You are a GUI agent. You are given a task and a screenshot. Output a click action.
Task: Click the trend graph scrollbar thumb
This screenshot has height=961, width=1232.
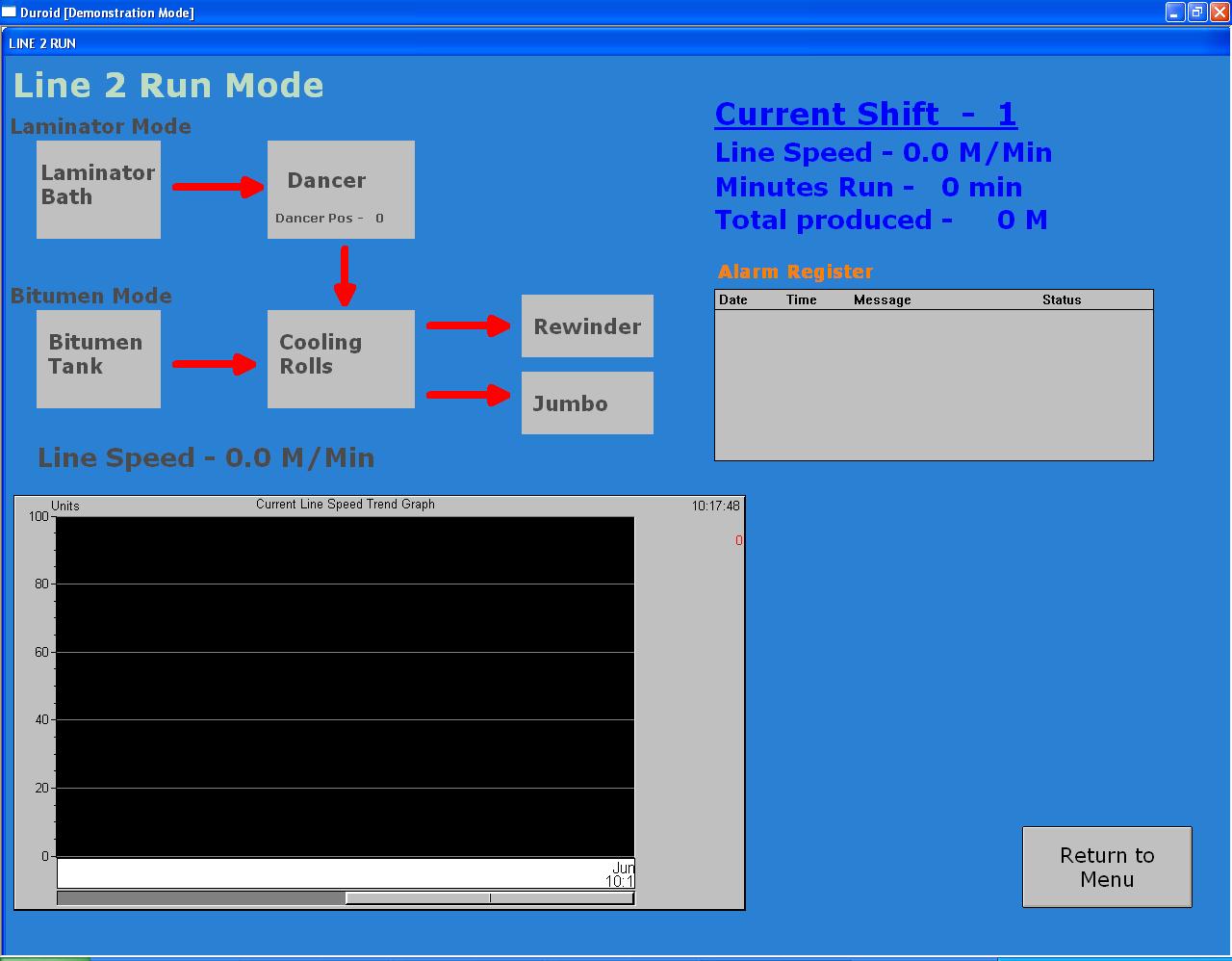(489, 898)
